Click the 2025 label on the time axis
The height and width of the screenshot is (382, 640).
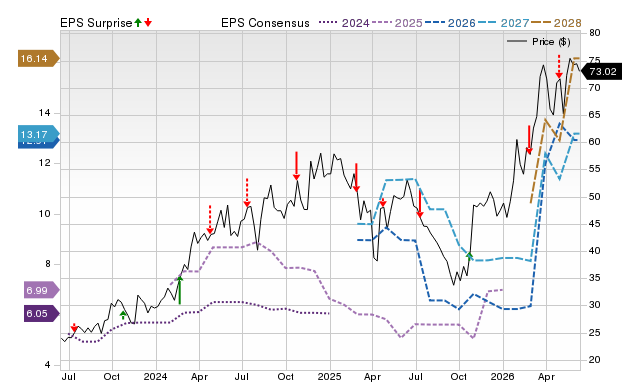point(329,376)
